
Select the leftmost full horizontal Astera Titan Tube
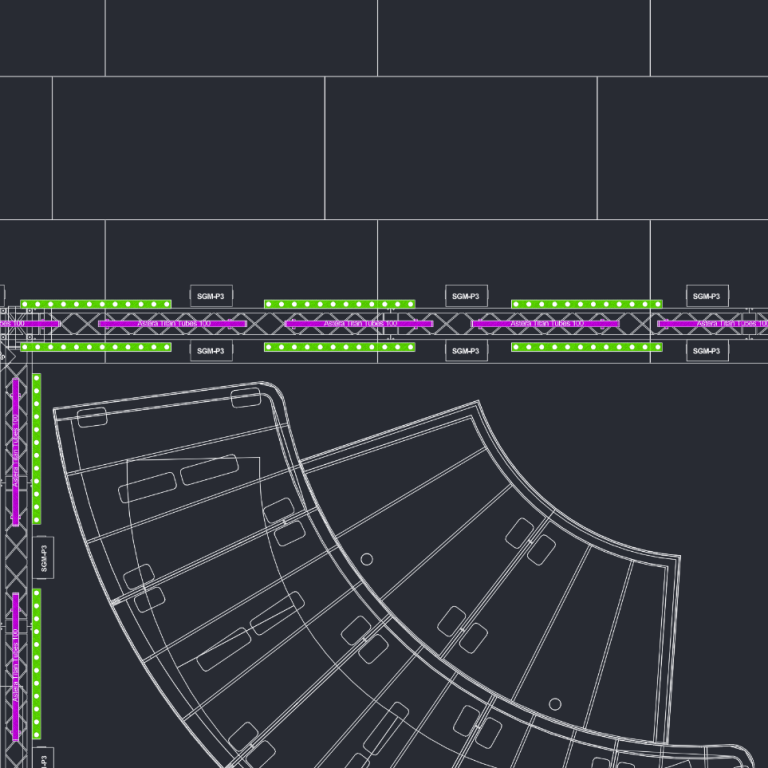pos(172,324)
